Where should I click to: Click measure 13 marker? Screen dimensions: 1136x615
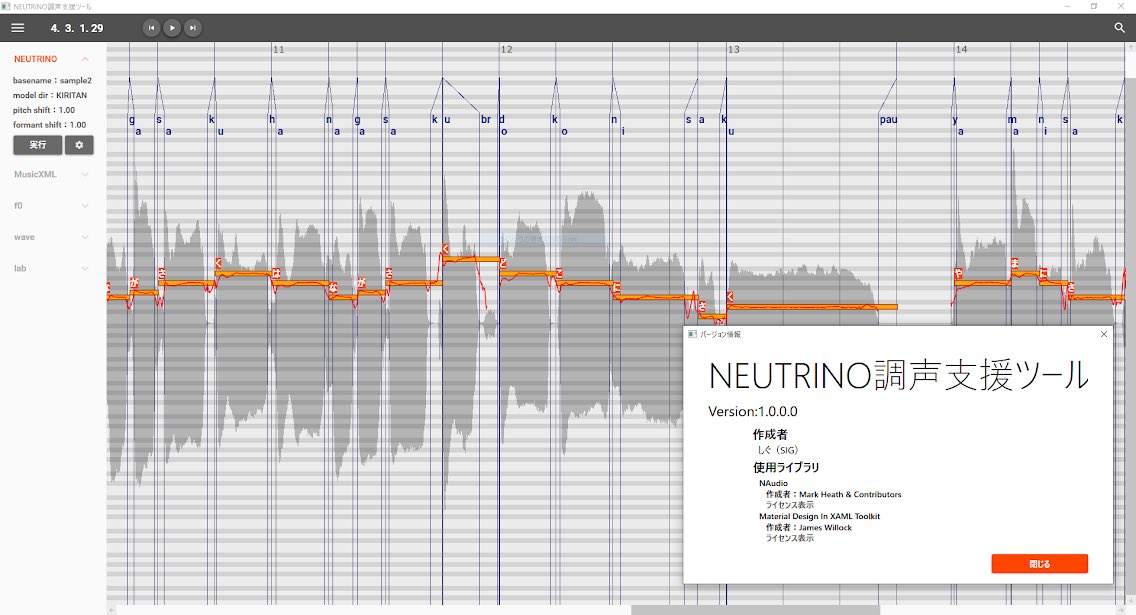(733, 49)
